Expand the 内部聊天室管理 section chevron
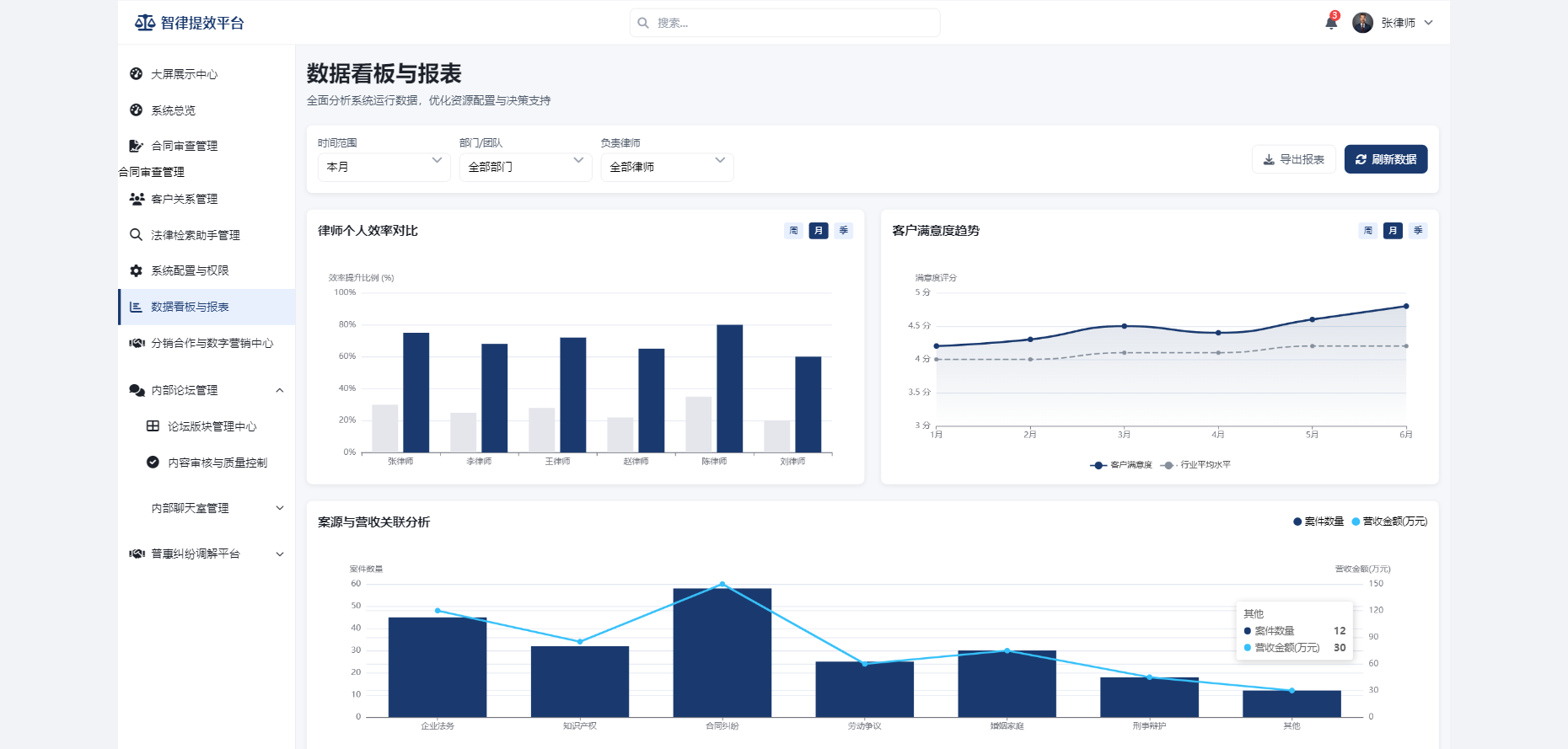Image resolution: width=1568 pixels, height=749 pixels. [280, 508]
